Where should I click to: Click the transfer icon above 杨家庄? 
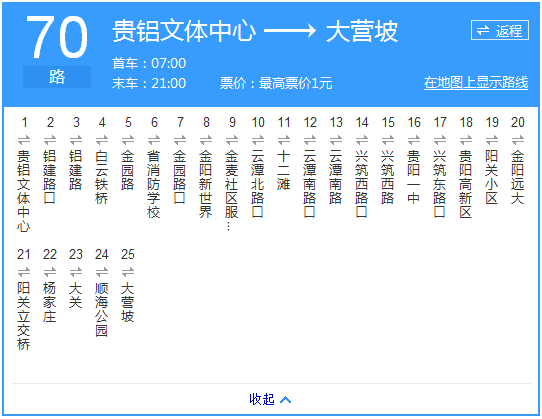(50, 272)
